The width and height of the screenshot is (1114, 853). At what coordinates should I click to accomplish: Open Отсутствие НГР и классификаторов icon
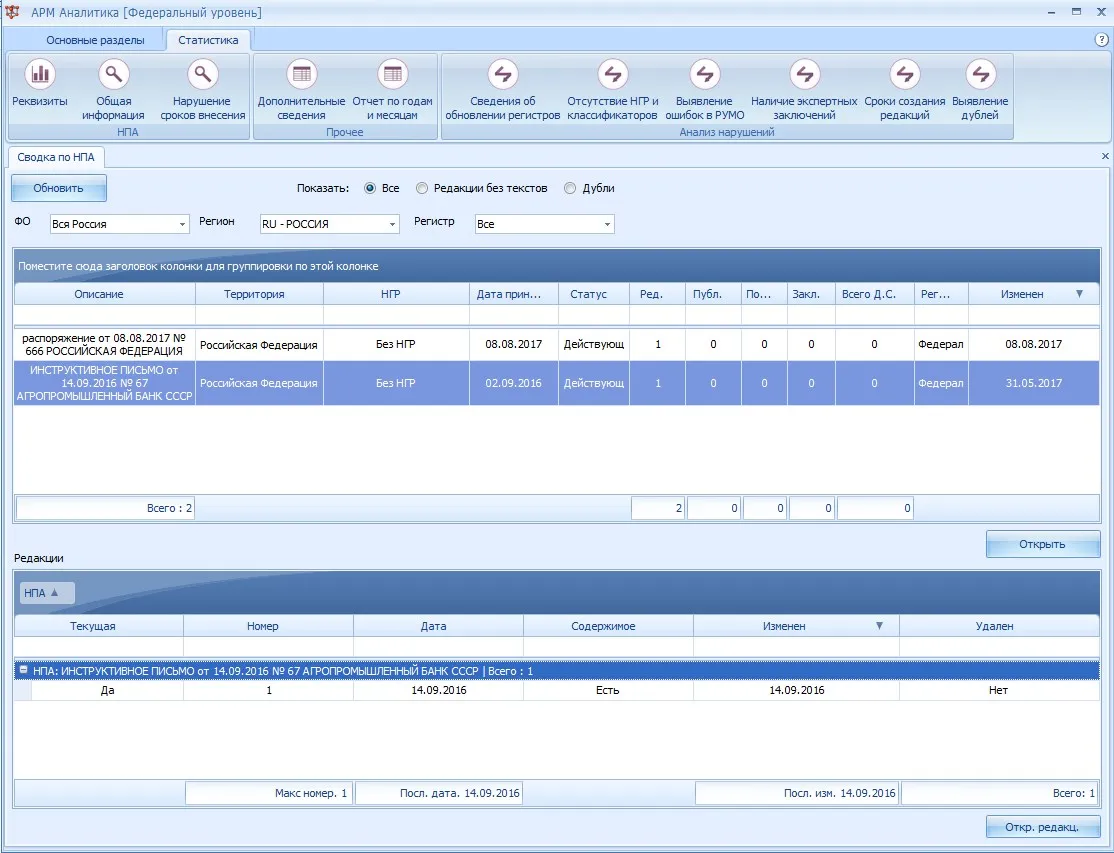click(612, 74)
